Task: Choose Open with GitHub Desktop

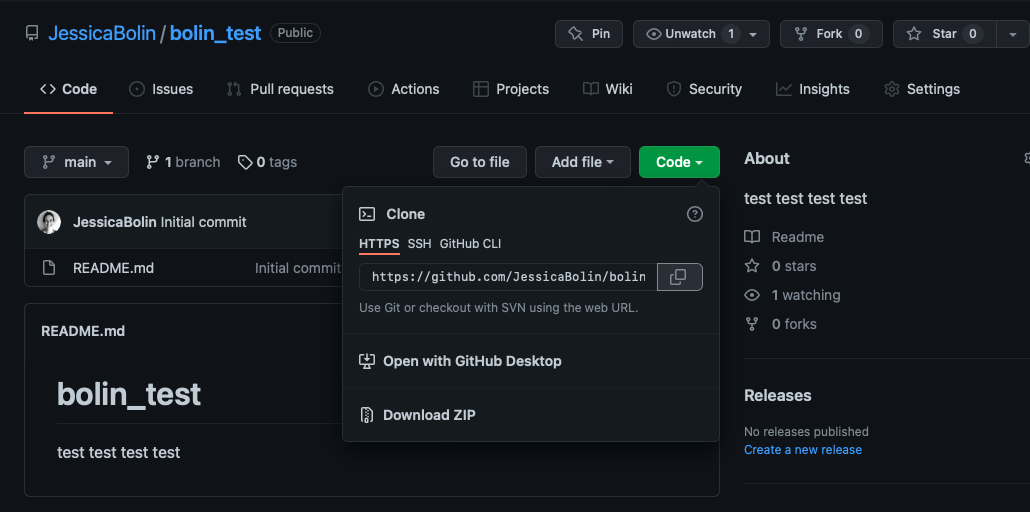Action: [x=472, y=361]
